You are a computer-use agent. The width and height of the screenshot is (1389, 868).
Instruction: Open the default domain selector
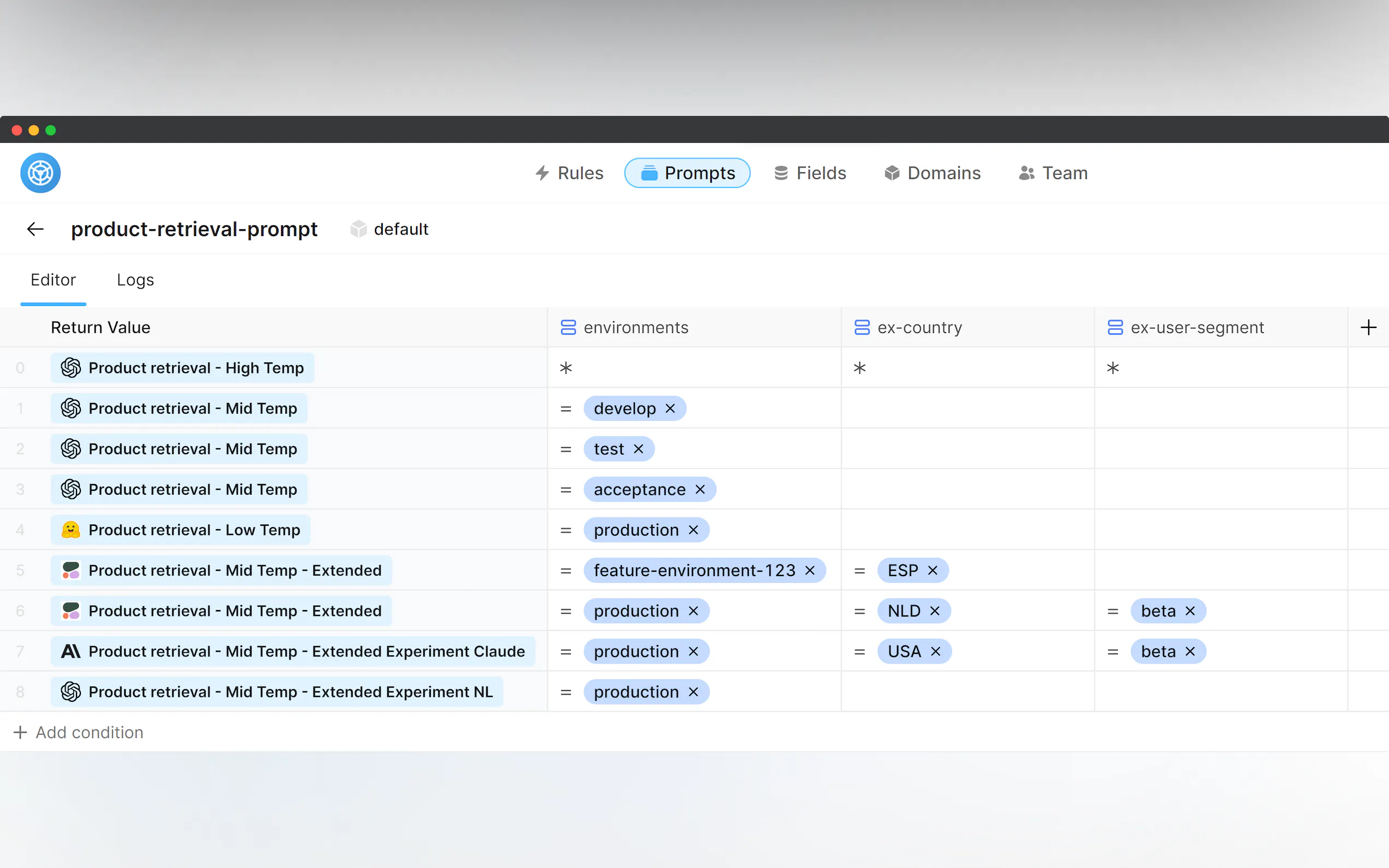coord(390,229)
